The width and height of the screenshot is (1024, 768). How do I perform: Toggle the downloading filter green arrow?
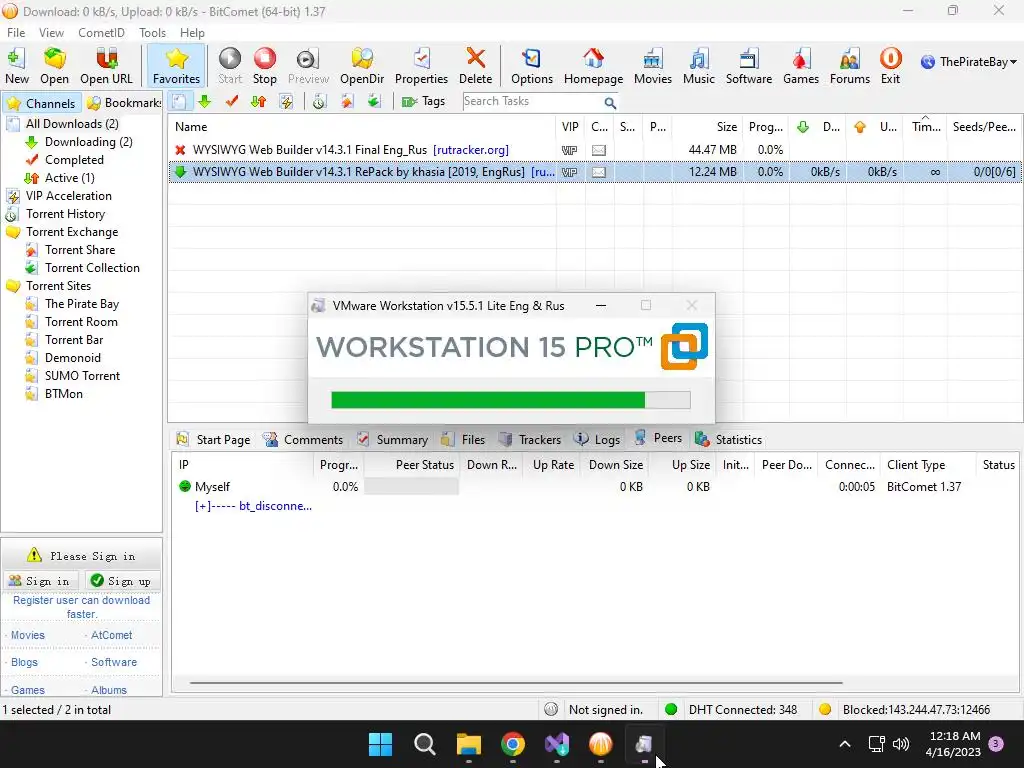click(x=204, y=102)
